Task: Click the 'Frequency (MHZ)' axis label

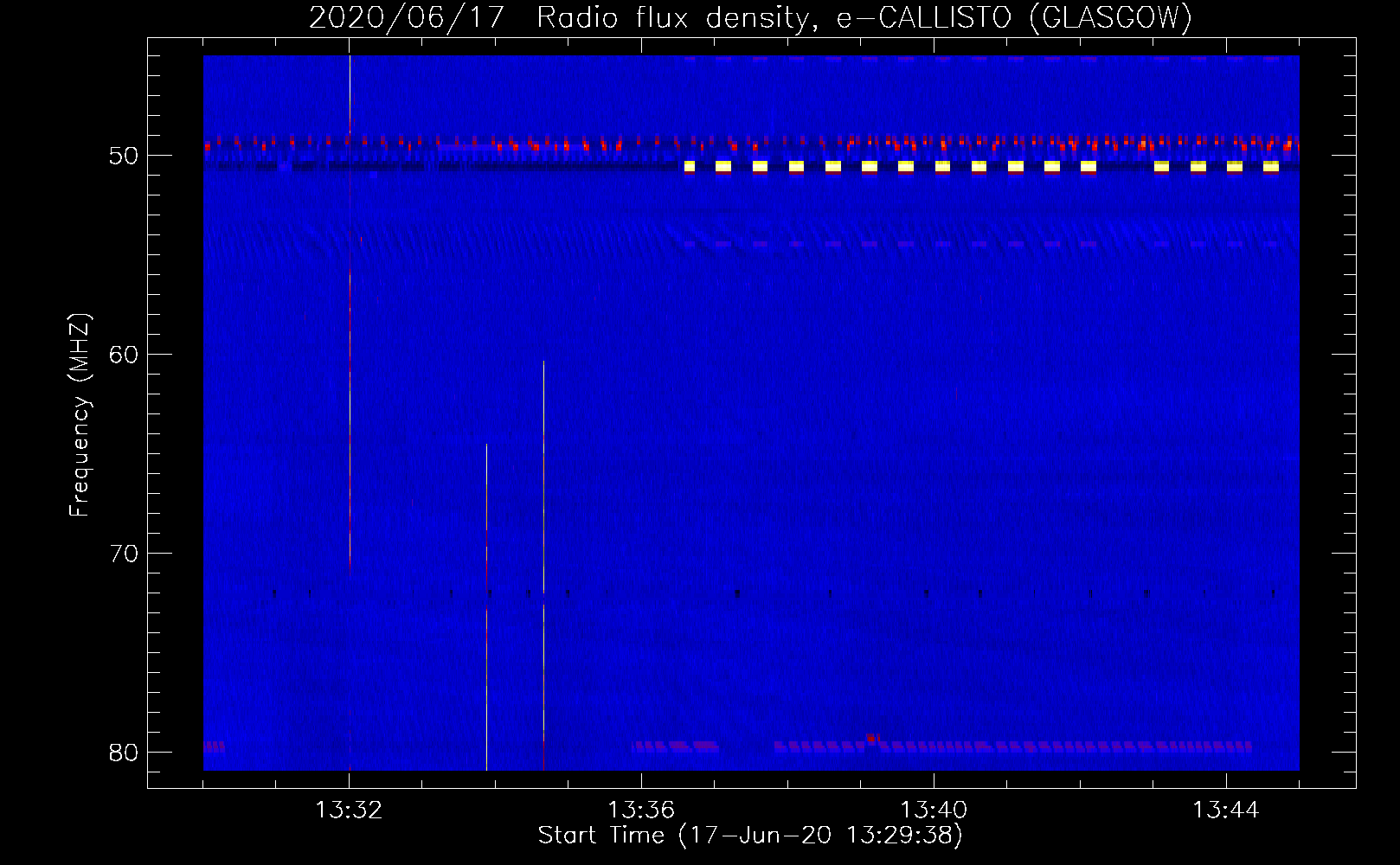Action: (80, 415)
